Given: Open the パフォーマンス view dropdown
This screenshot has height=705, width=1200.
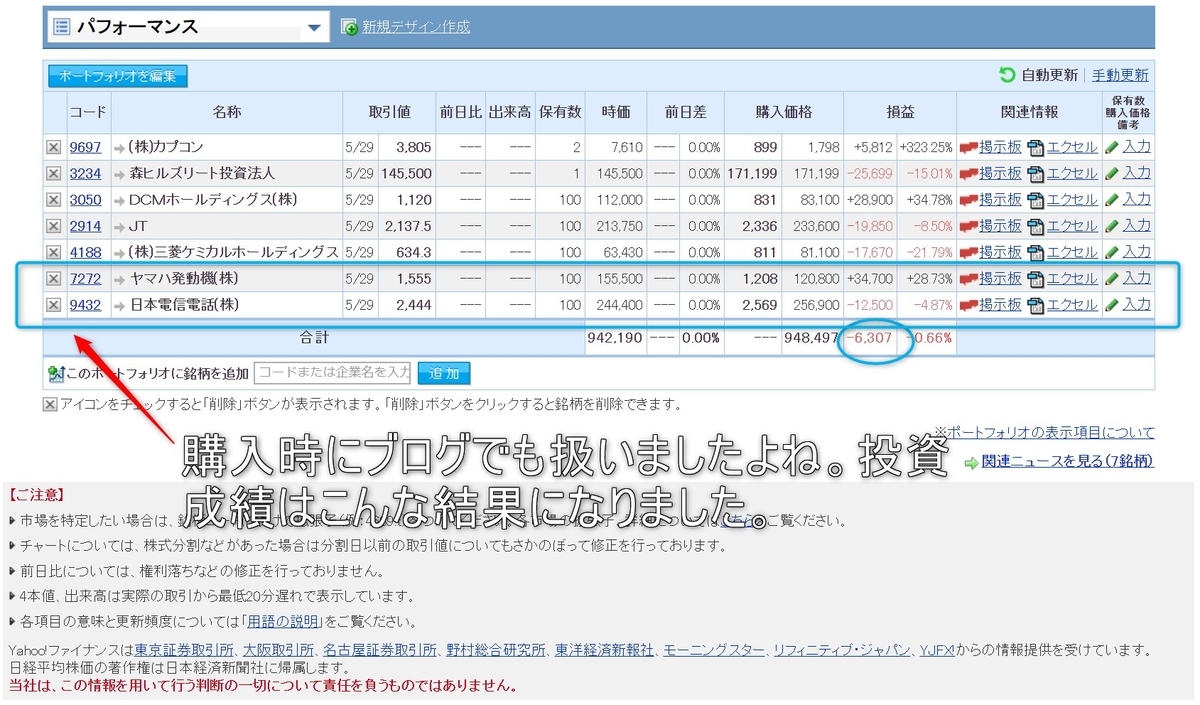Looking at the screenshot, I should coord(186,27).
